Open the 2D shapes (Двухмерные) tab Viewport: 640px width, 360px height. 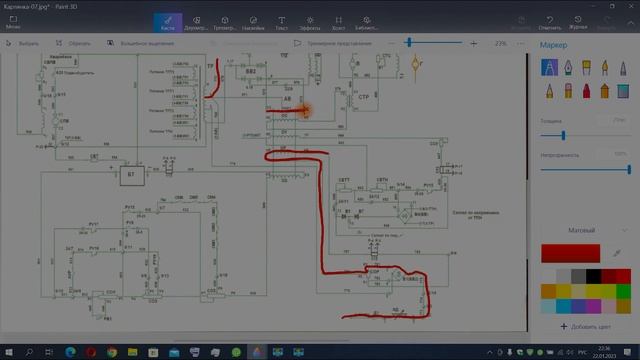pos(196,23)
